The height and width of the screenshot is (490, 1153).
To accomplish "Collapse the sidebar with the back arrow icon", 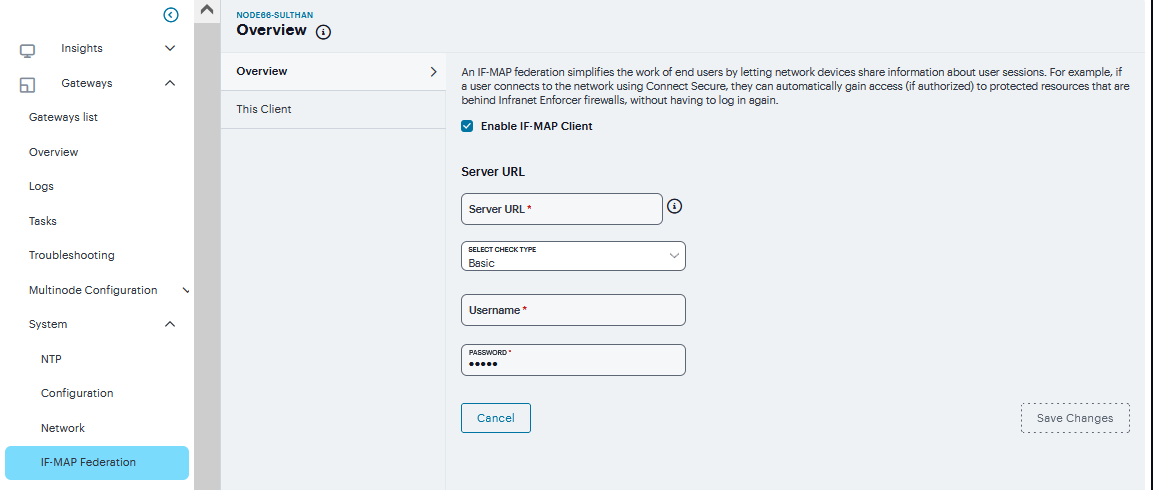I will (171, 14).
